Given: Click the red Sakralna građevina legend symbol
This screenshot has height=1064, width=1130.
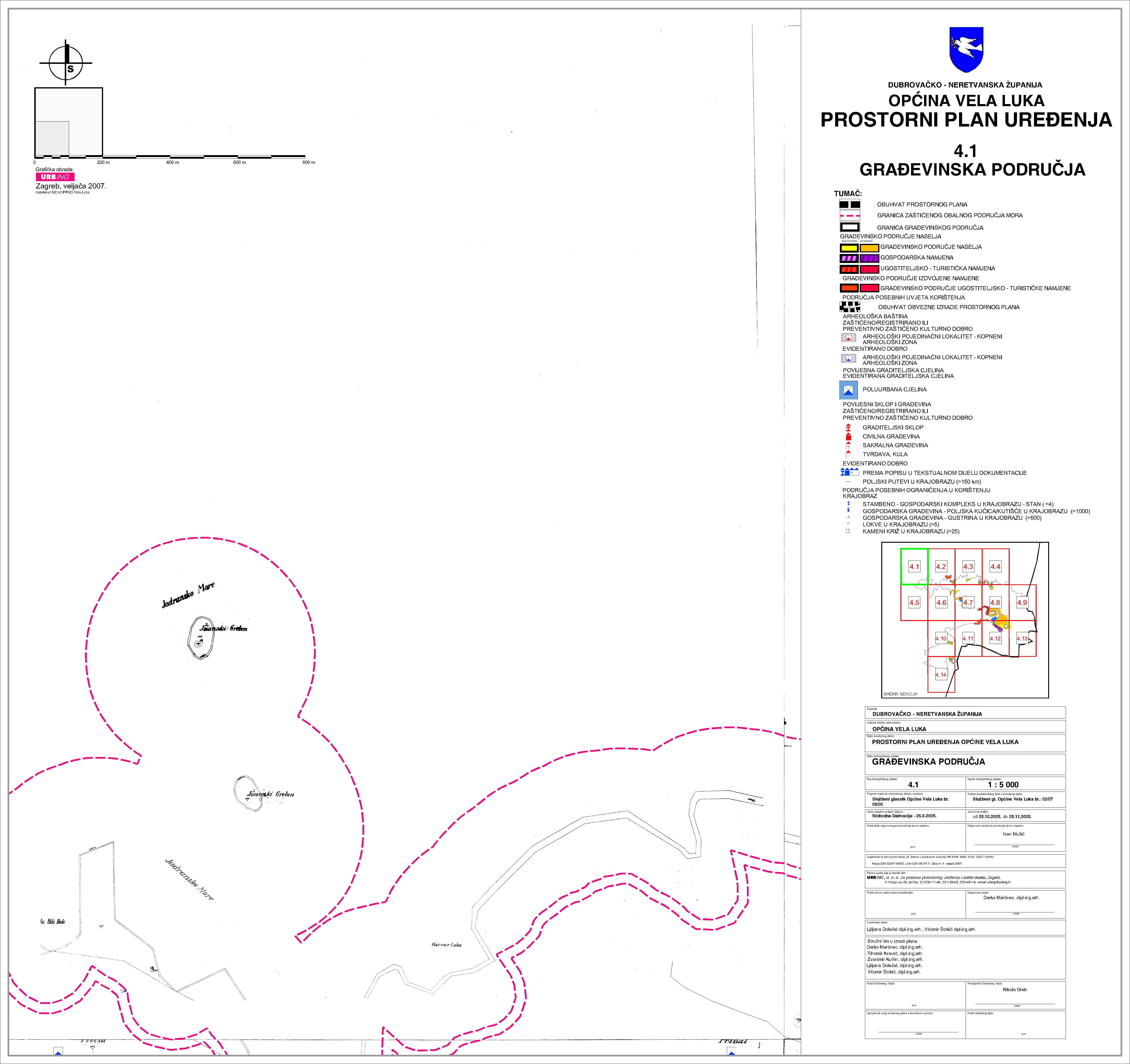Looking at the screenshot, I should [848, 446].
